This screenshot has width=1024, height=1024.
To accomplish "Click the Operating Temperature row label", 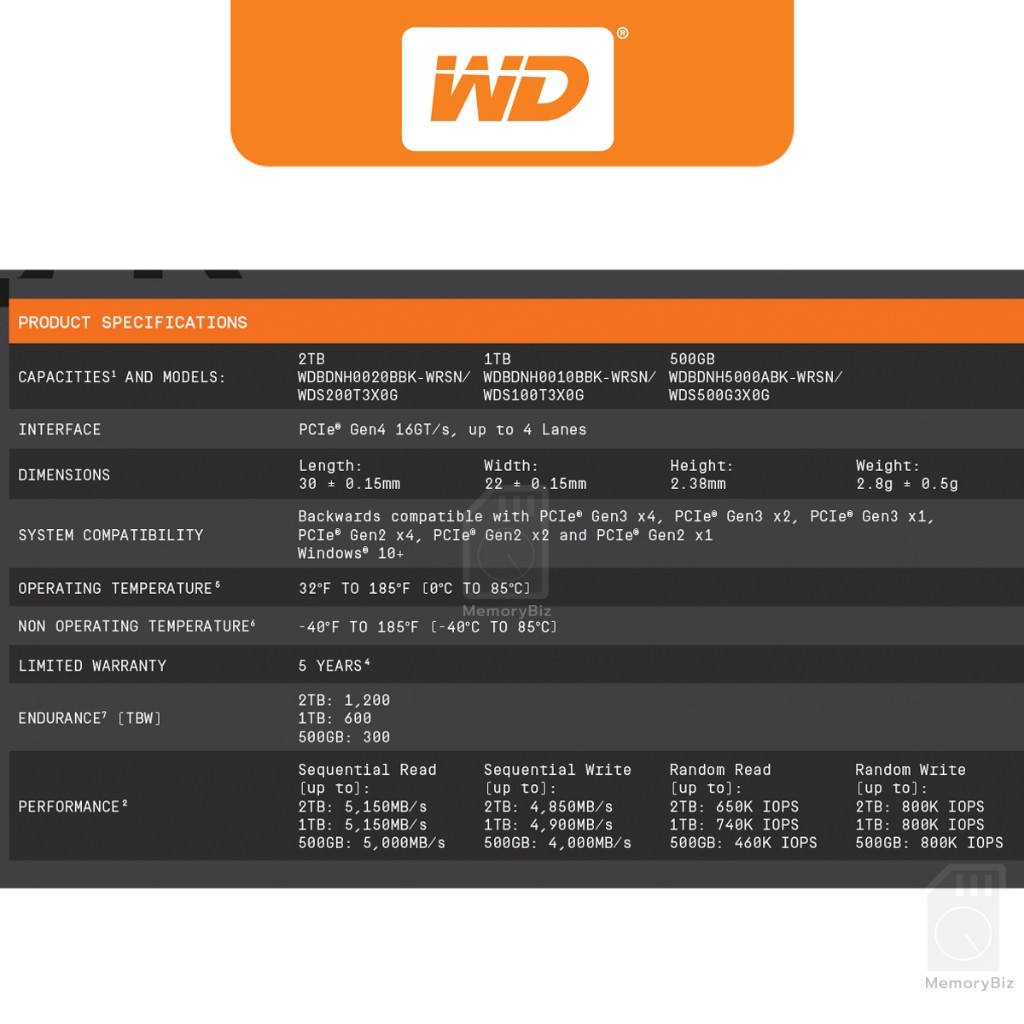I will [119, 588].
